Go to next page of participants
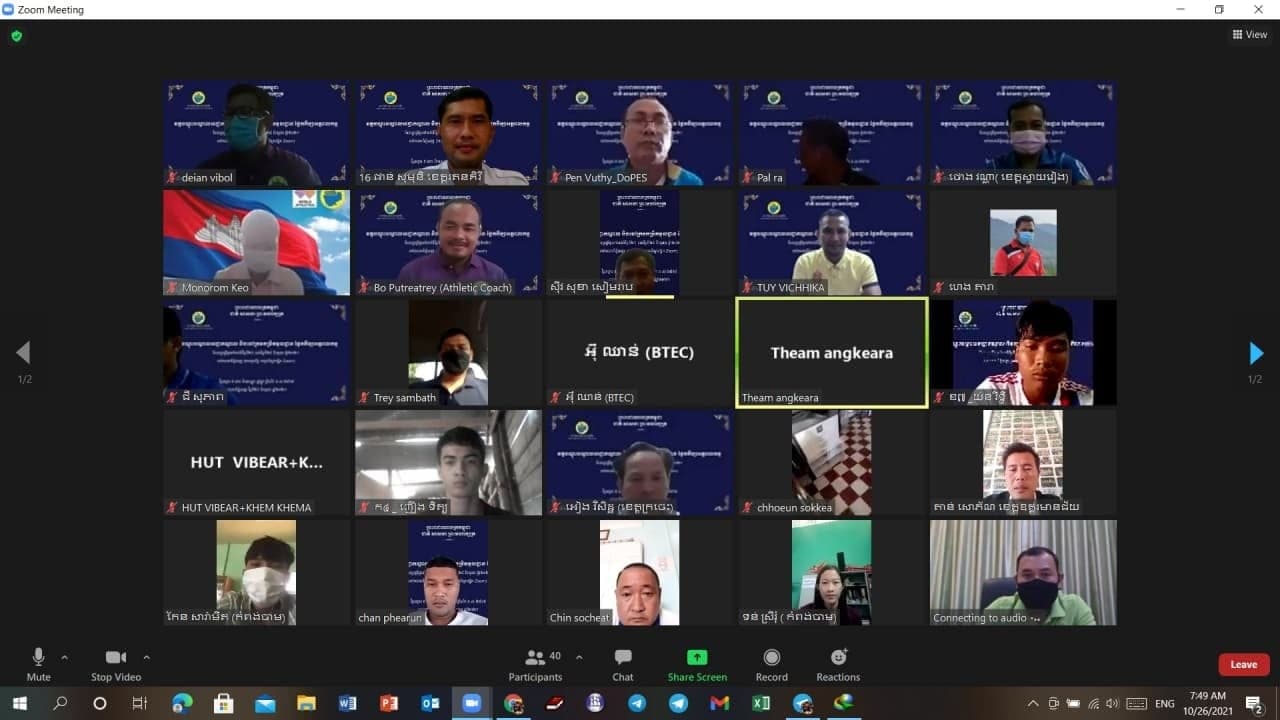Screen dimensions: 1280x720 1256,353
